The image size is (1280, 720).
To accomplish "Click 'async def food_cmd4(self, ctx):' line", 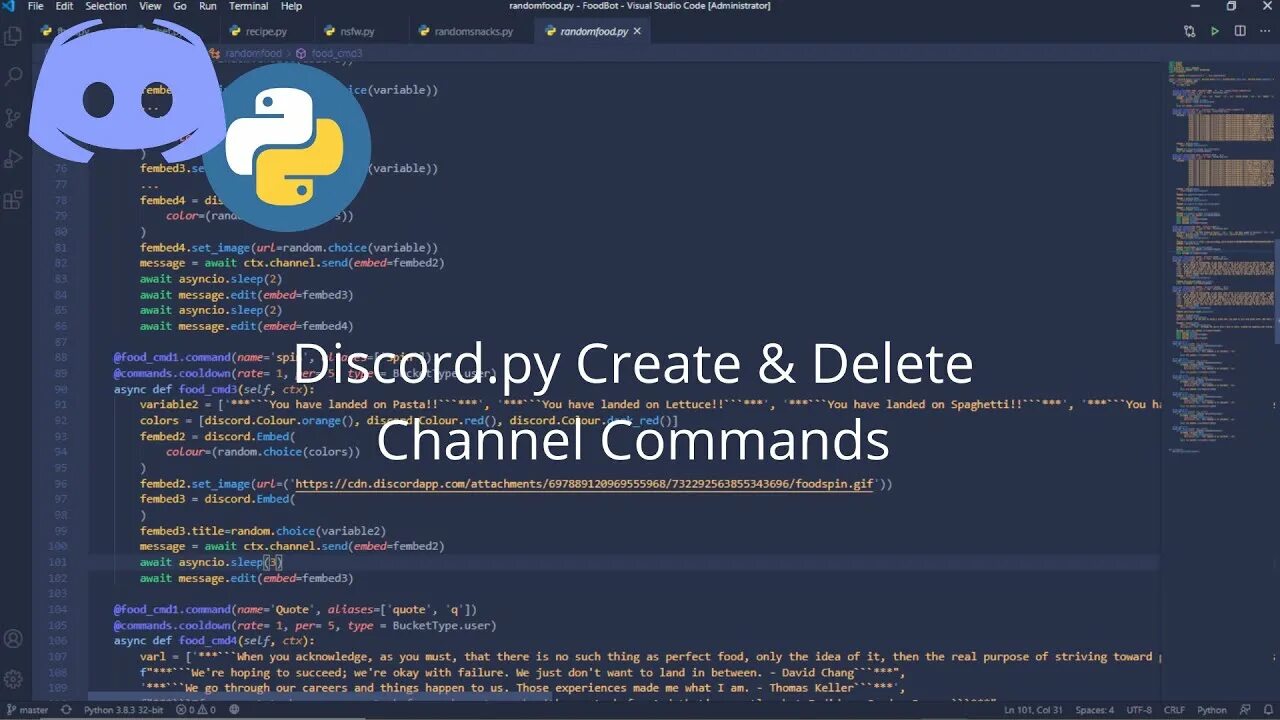I will 214,641.
